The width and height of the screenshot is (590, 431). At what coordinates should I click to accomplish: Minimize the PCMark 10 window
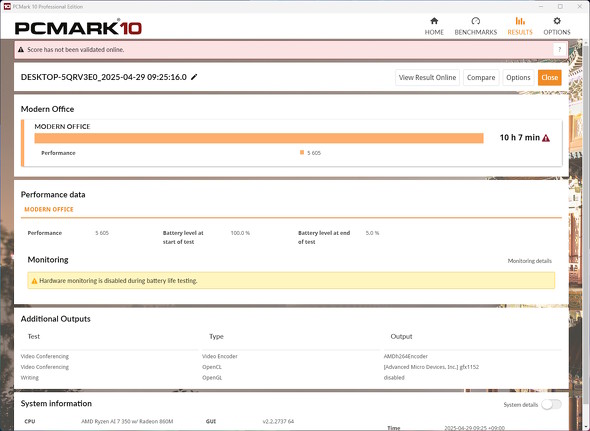pyautogui.click(x=541, y=6)
